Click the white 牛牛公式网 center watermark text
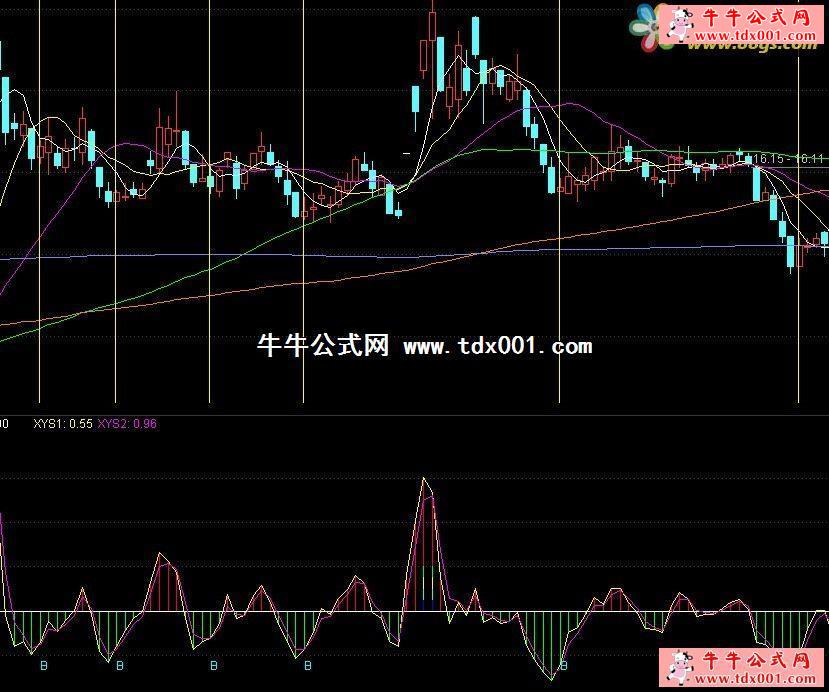Screen dimensions: 829x692 [322, 347]
